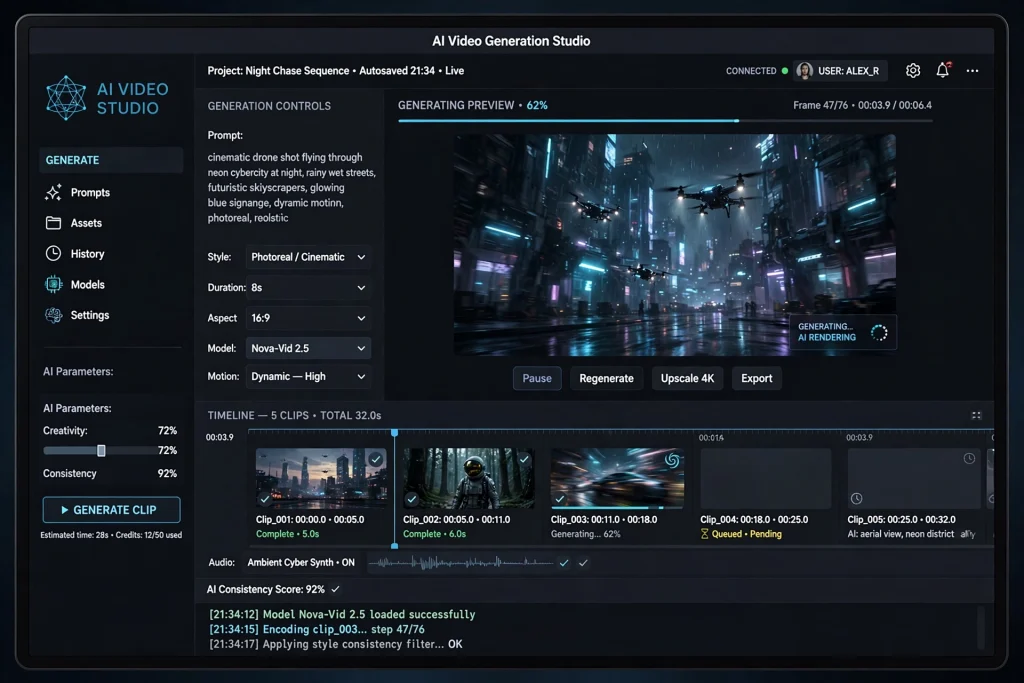Toggle Clip_003 bottom-left checkmark
Viewport: 1024px width, 683px height.
click(x=560, y=499)
